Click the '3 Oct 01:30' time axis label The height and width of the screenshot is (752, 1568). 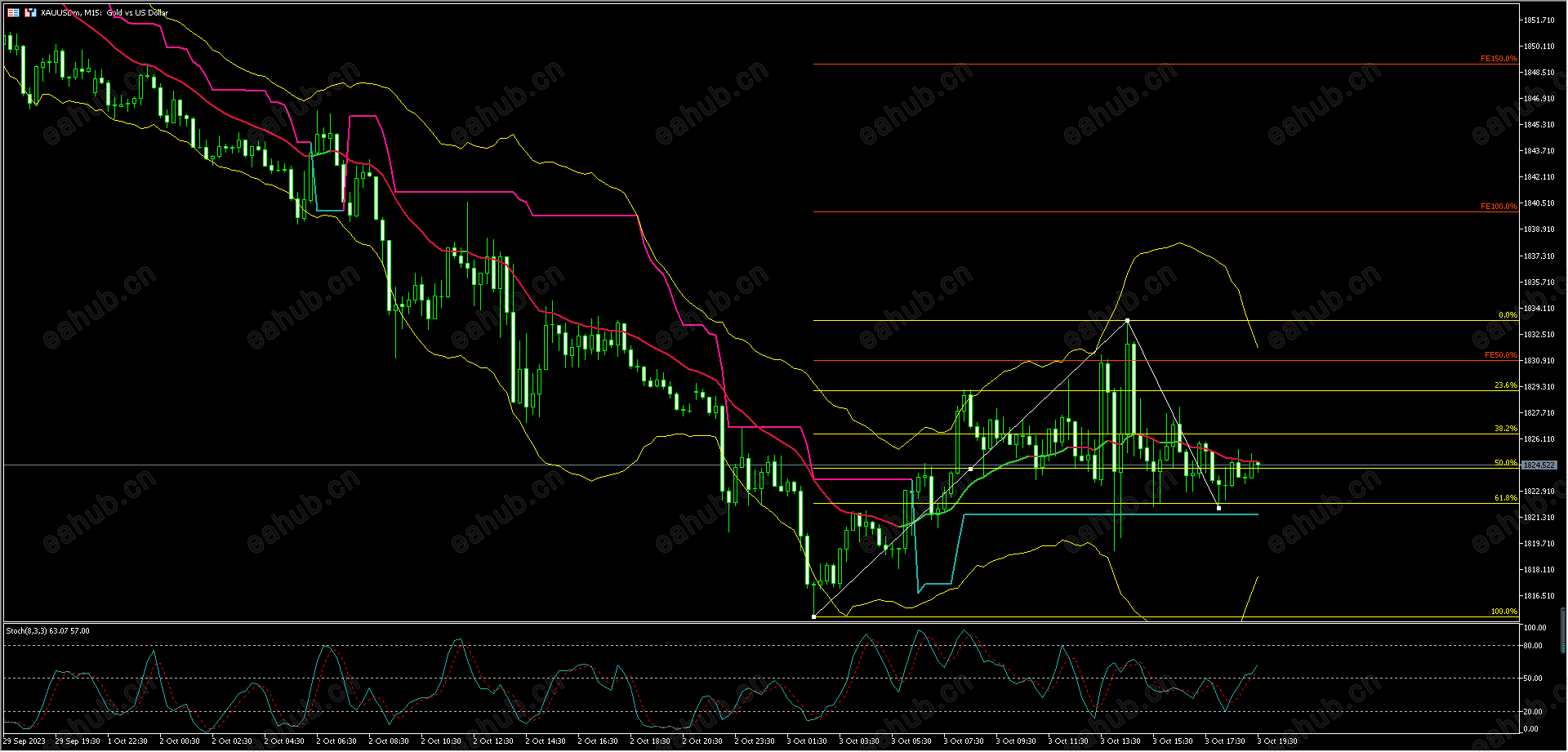[x=807, y=741]
